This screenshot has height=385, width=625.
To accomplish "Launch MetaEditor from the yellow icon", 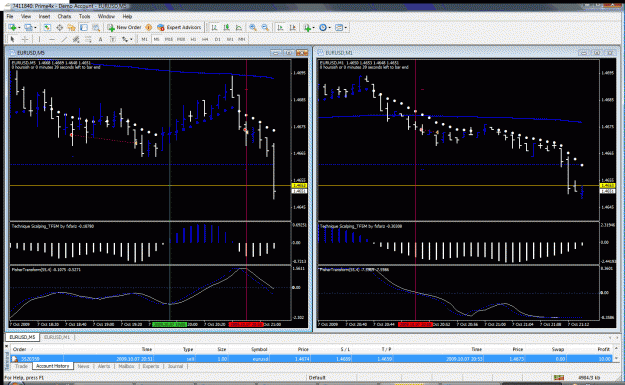I will pyautogui.click(x=149, y=28).
